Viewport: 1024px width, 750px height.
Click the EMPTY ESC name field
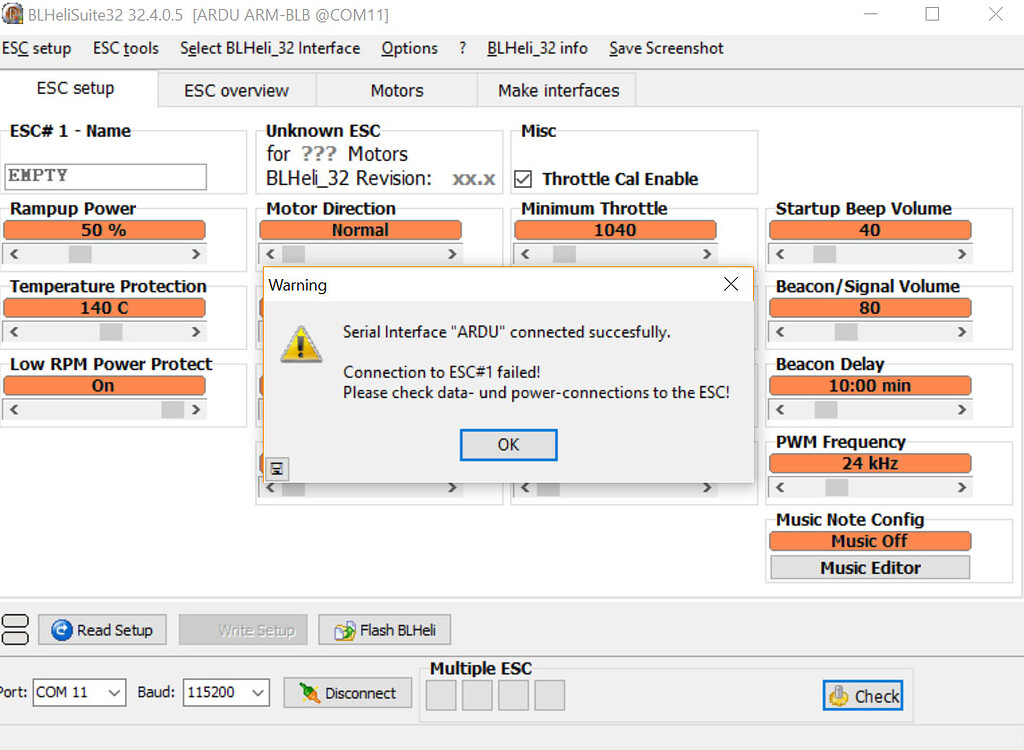click(x=105, y=176)
